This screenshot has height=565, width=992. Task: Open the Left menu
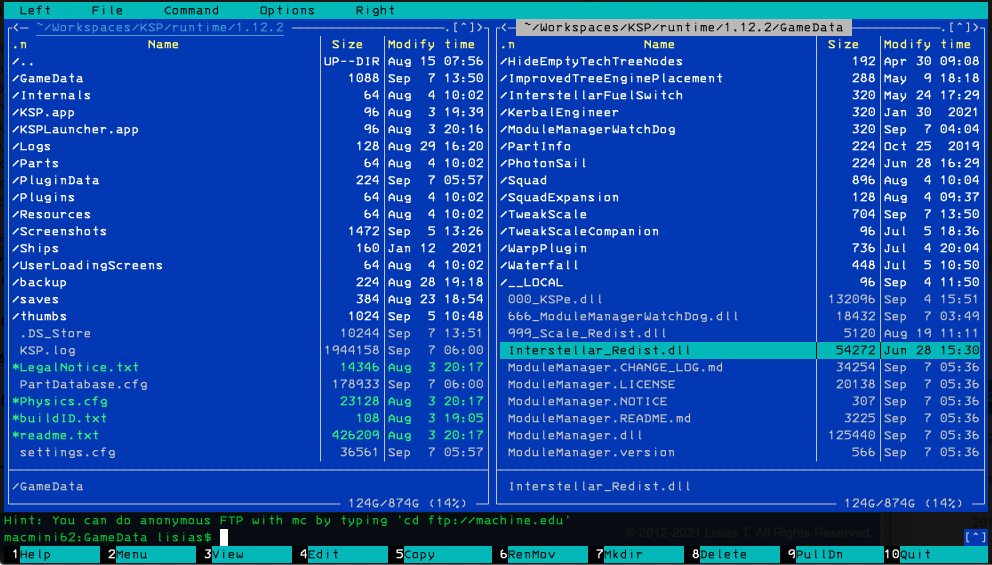coord(35,10)
